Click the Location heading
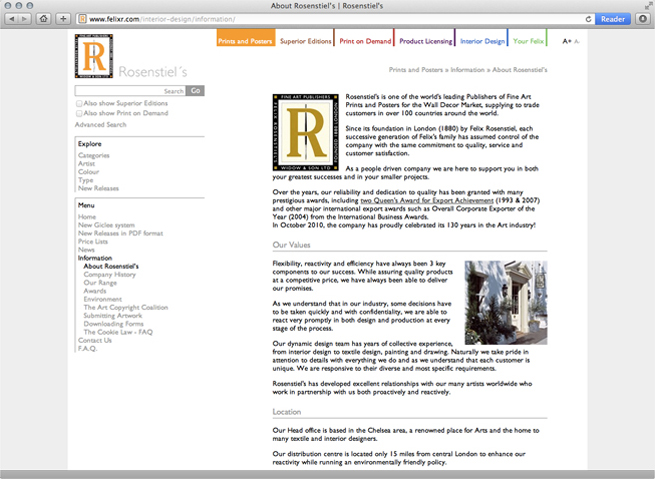655x479 pixels. (287, 412)
